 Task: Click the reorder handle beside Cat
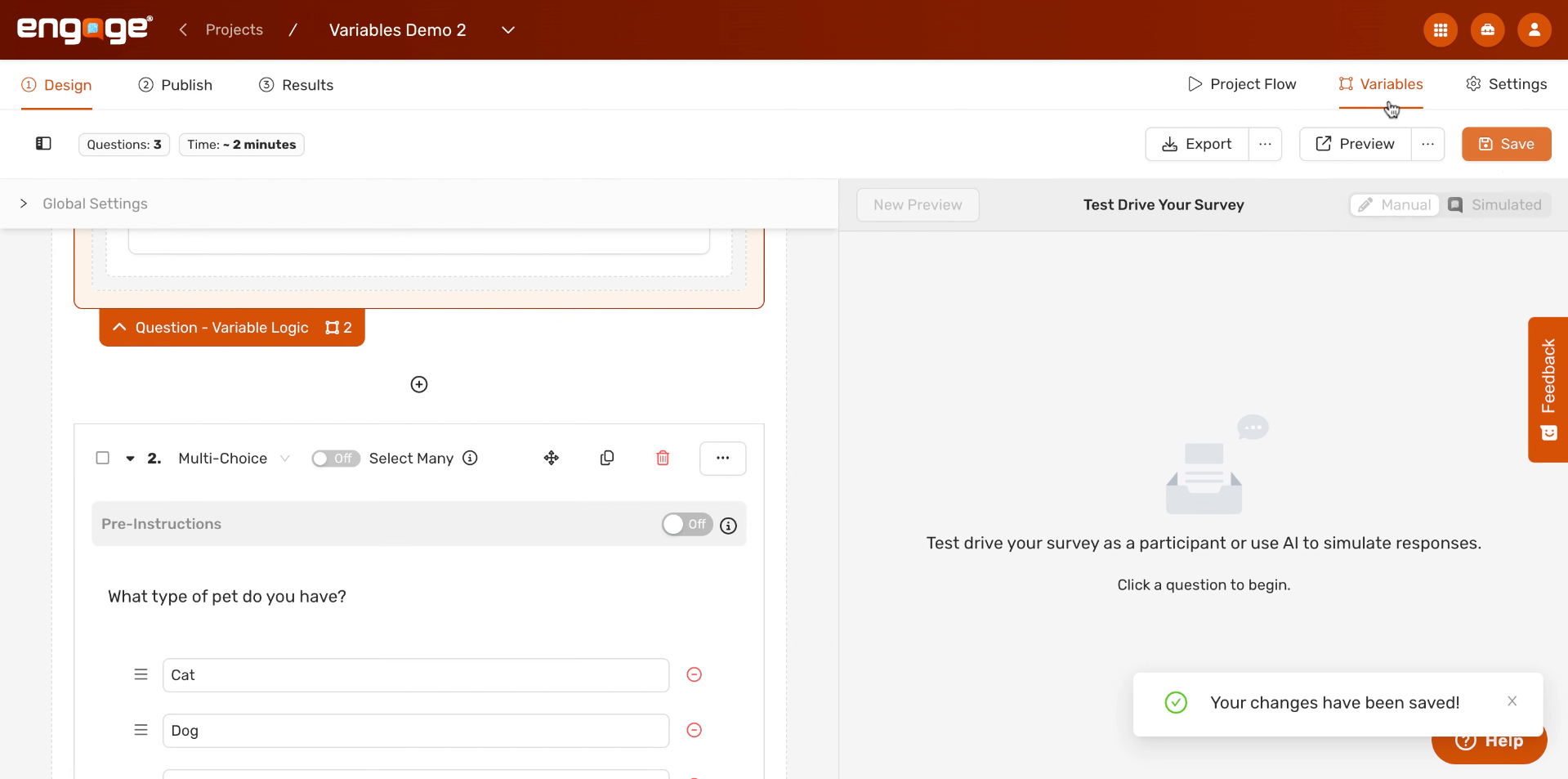click(141, 674)
